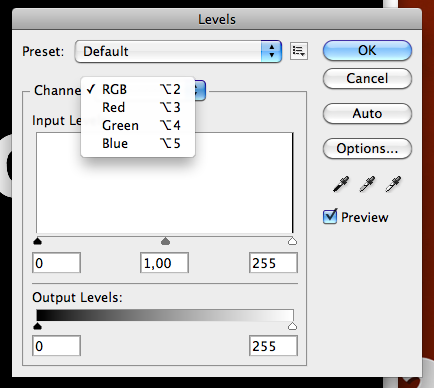Open the preset options menu icon
This screenshot has width=434, height=388.
[x=299, y=51]
